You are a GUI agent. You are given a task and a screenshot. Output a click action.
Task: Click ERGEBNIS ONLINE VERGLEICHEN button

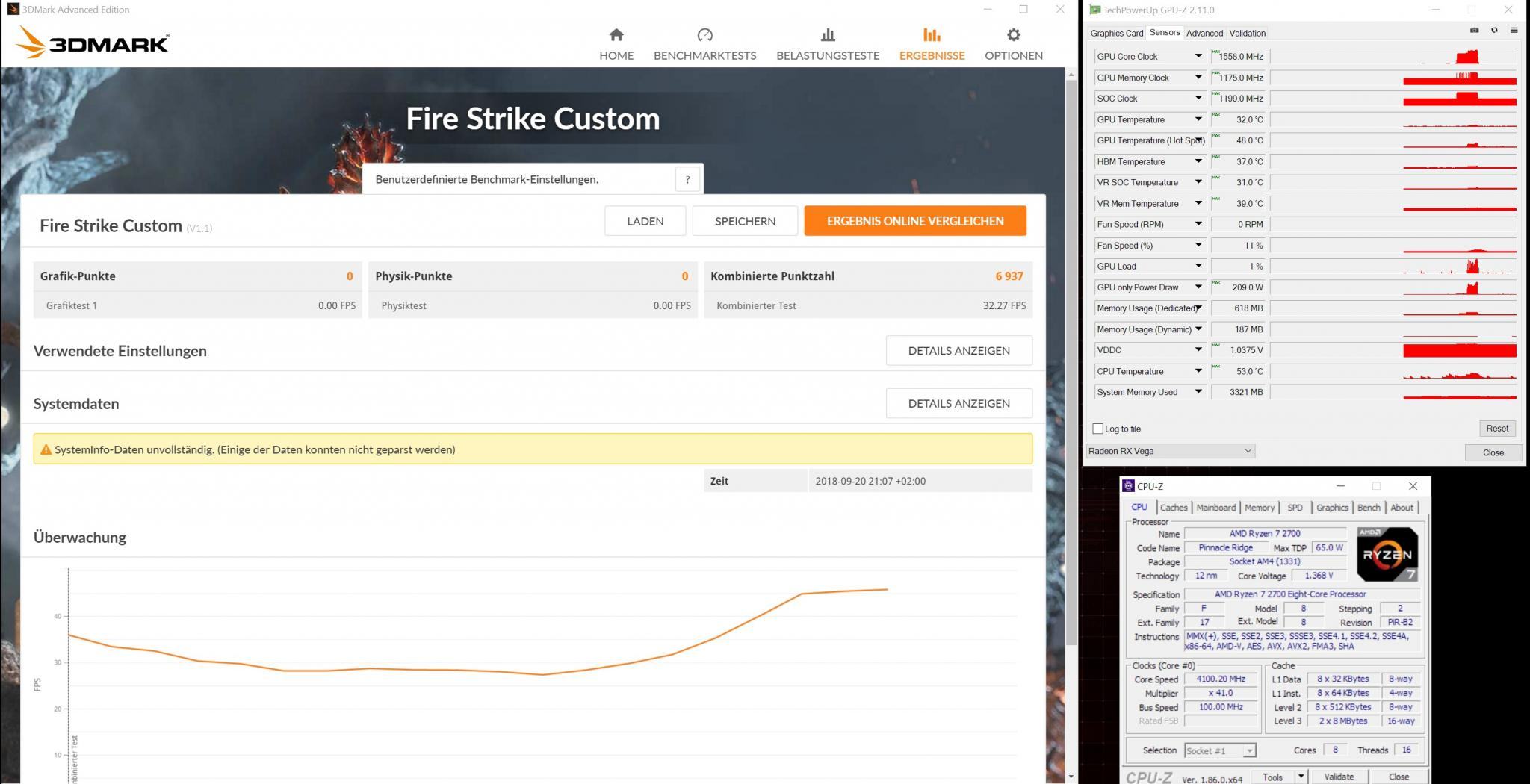(915, 221)
